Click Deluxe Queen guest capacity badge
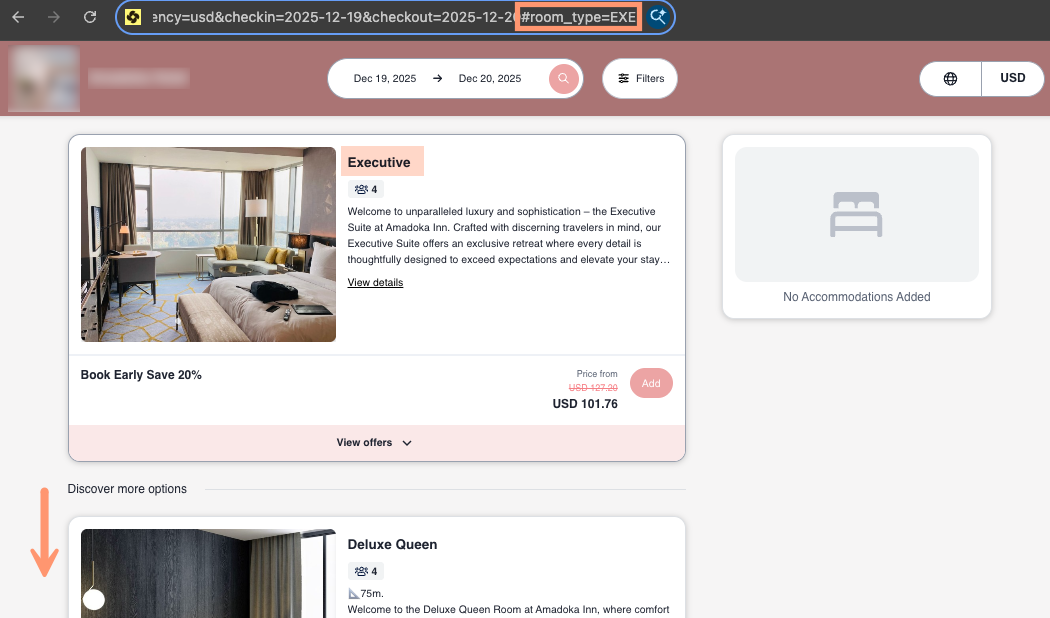 click(366, 571)
